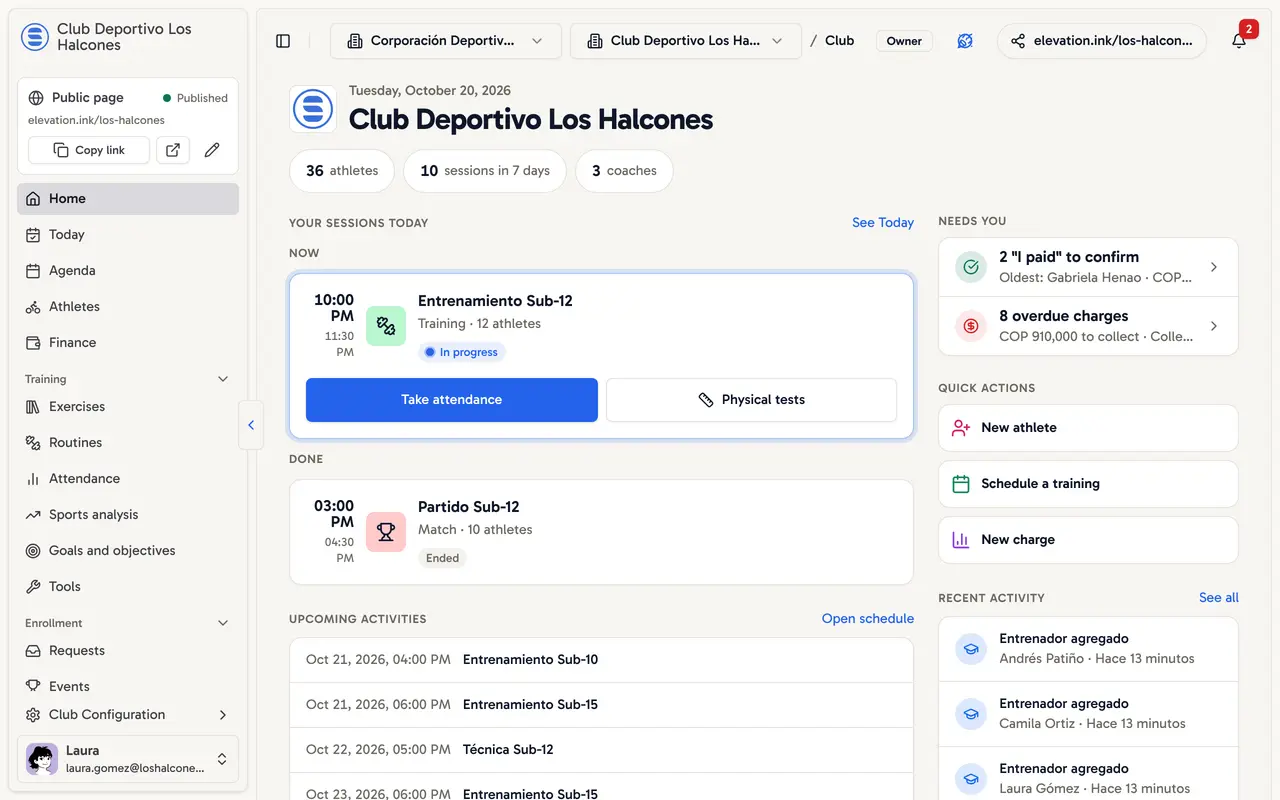The image size is (1280, 800).
Task: Collapse the Enrollment section
Action: pyautogui.click(x=223, y=623)
